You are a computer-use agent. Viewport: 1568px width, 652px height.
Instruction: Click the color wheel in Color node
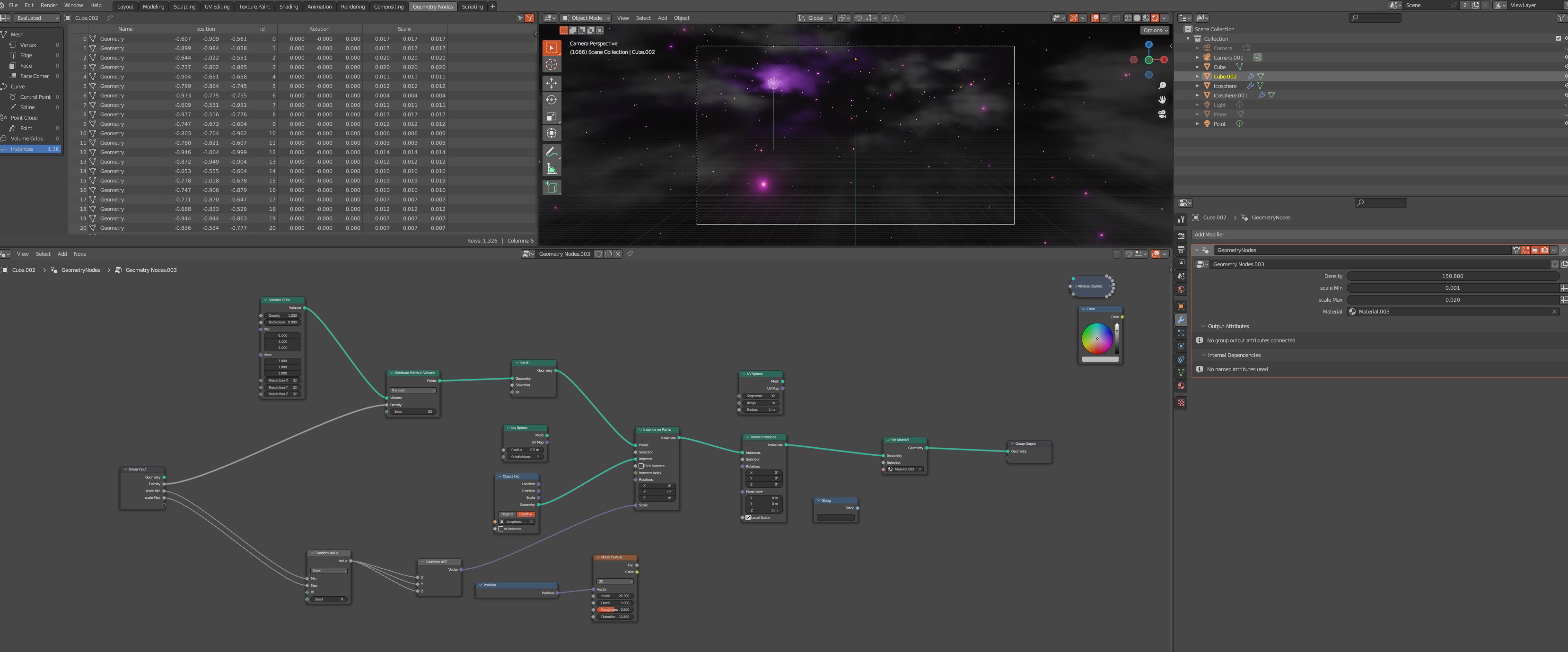(x=1097, y=338)
